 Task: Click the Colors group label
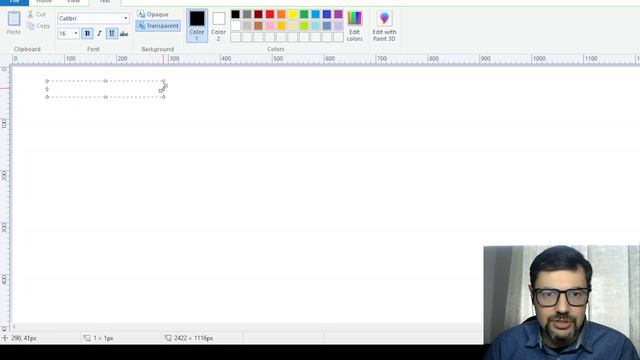(276, 49)
